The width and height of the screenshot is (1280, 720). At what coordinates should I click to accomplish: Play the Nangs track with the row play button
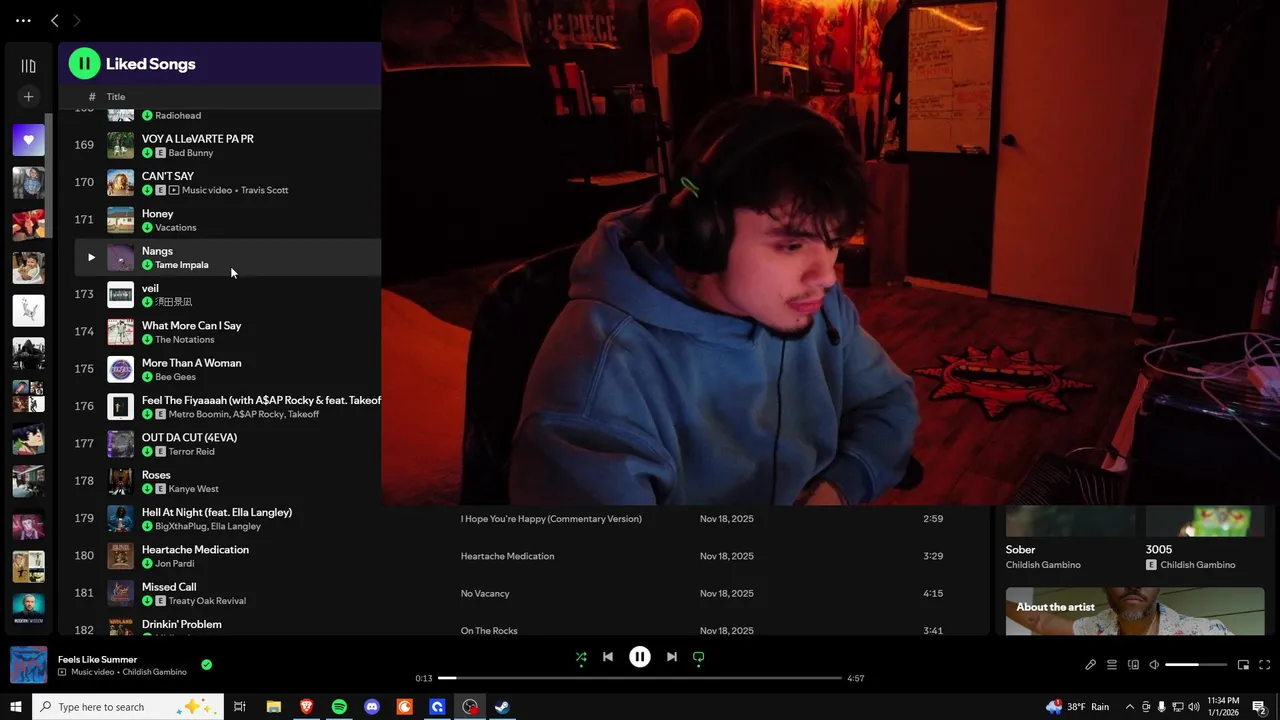91,257
